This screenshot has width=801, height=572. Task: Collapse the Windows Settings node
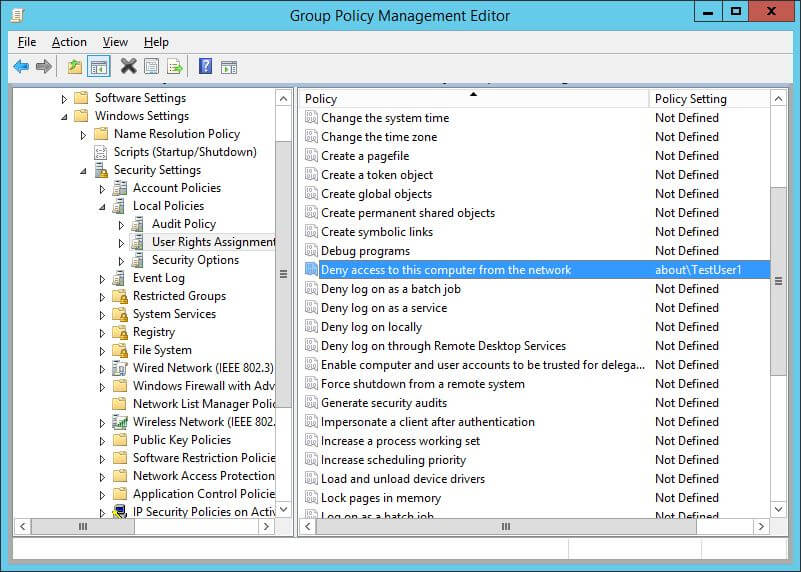coord(64,117)
